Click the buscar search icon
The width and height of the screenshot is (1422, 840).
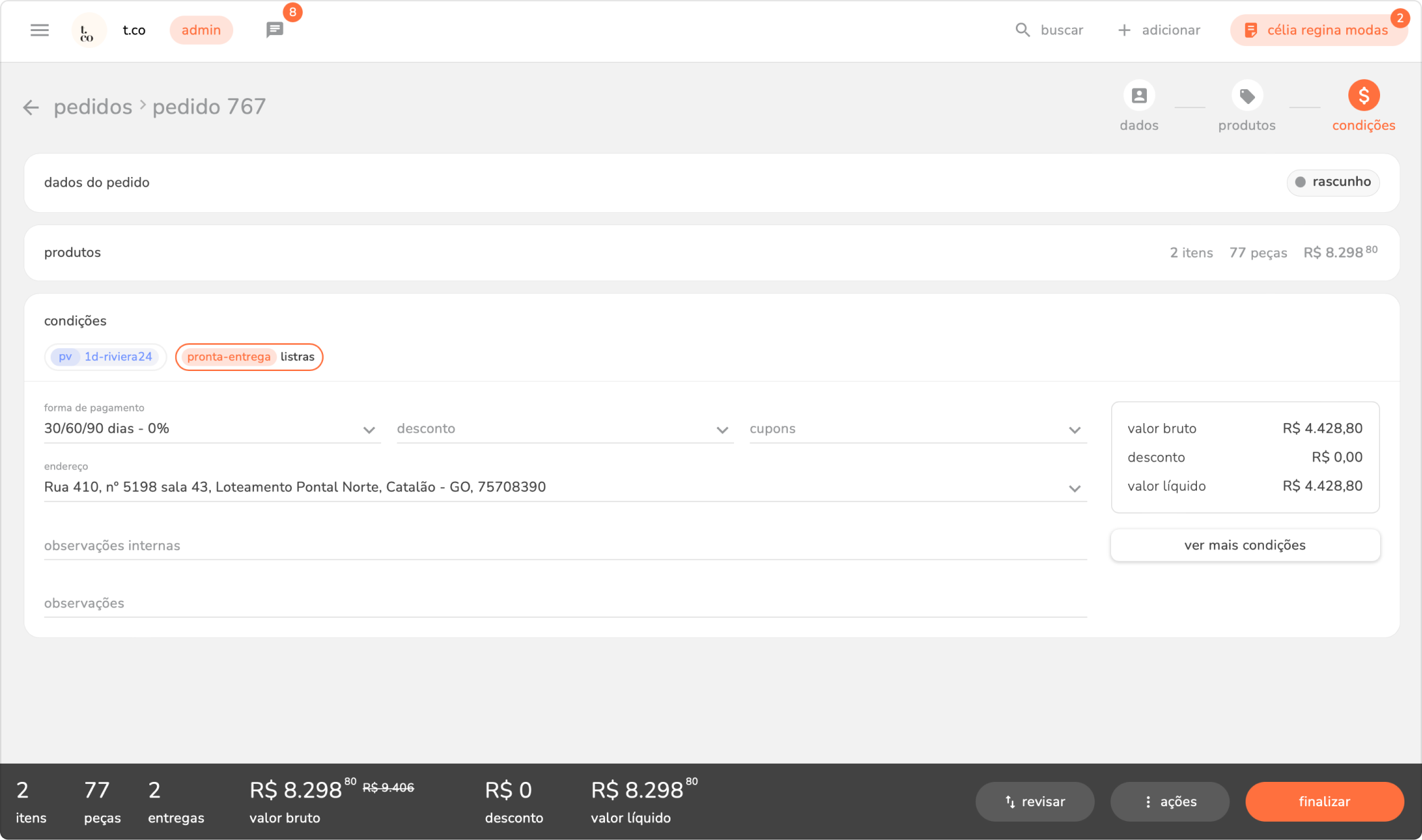(x=1023, y=30)
